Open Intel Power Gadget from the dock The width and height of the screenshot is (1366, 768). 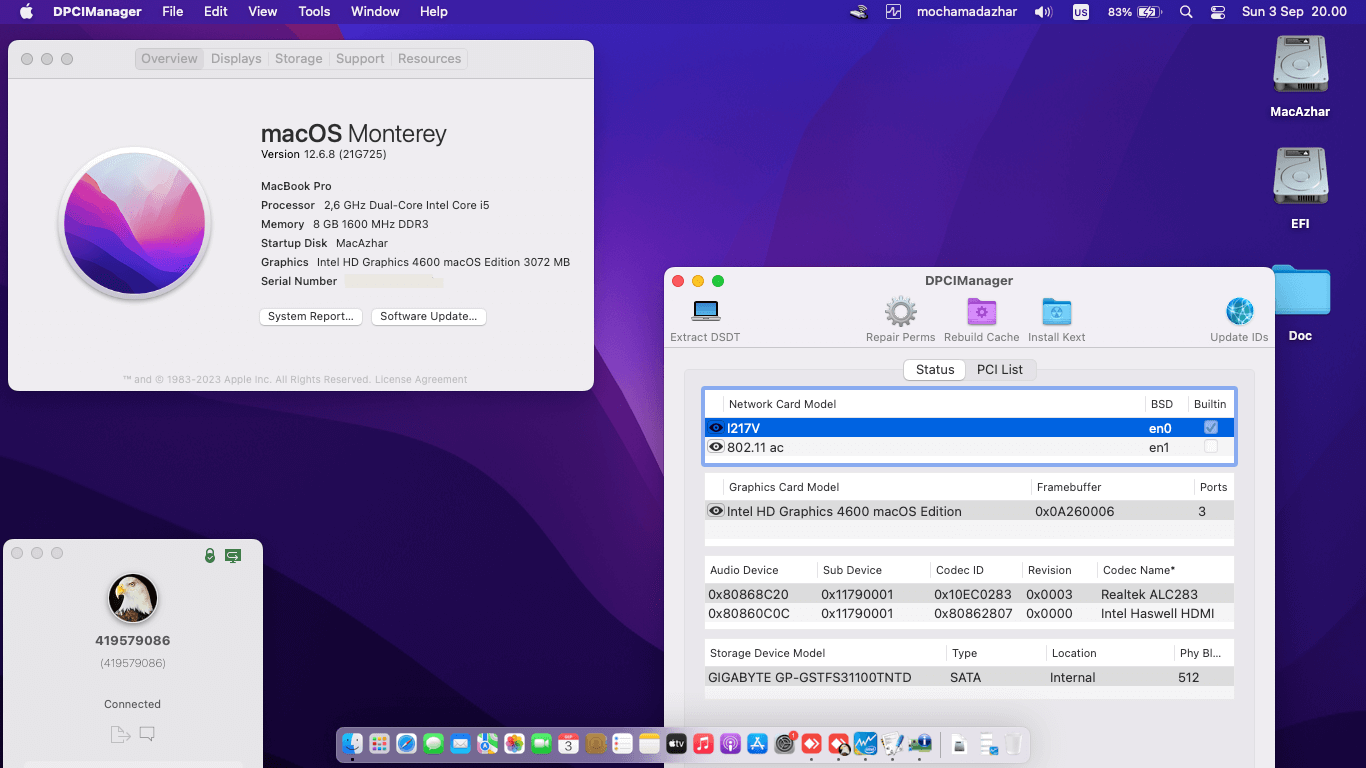(865, 743)
